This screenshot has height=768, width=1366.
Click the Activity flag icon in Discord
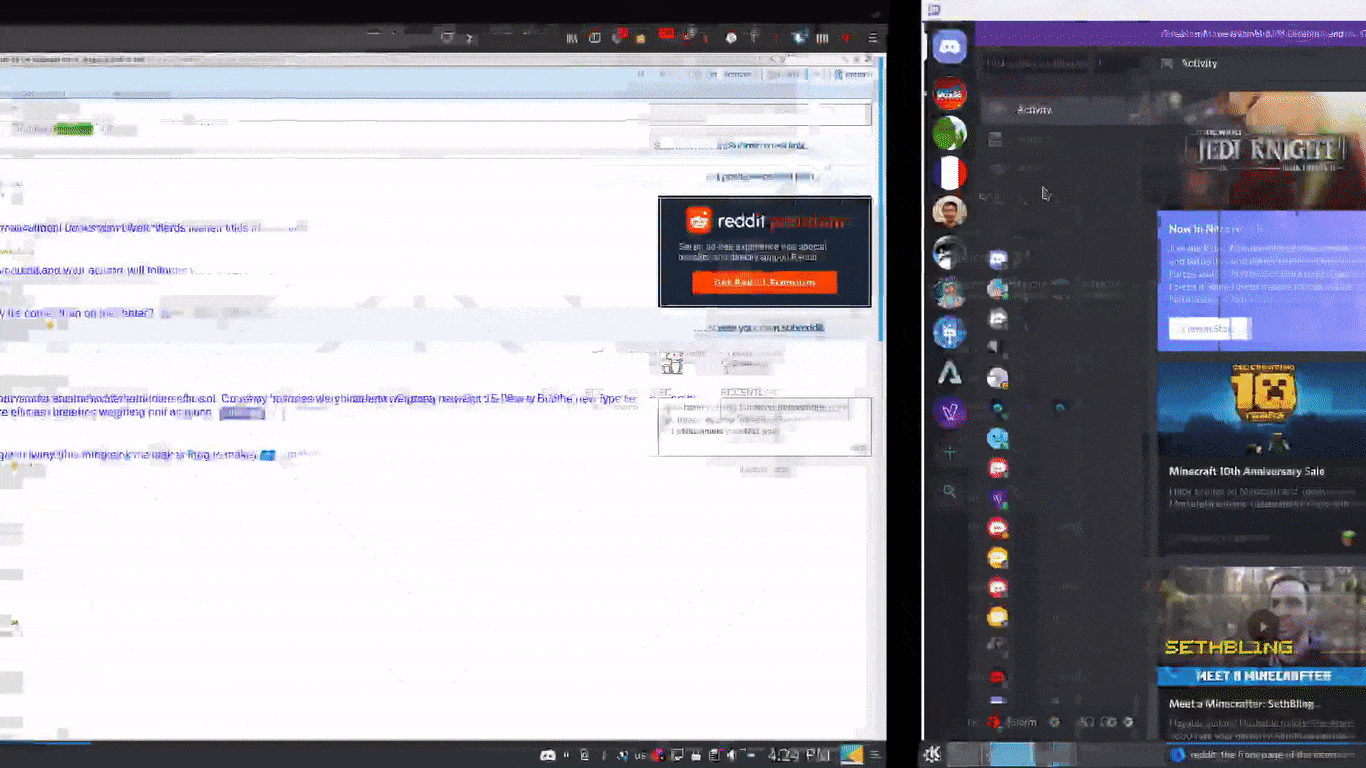(1166, 63)
